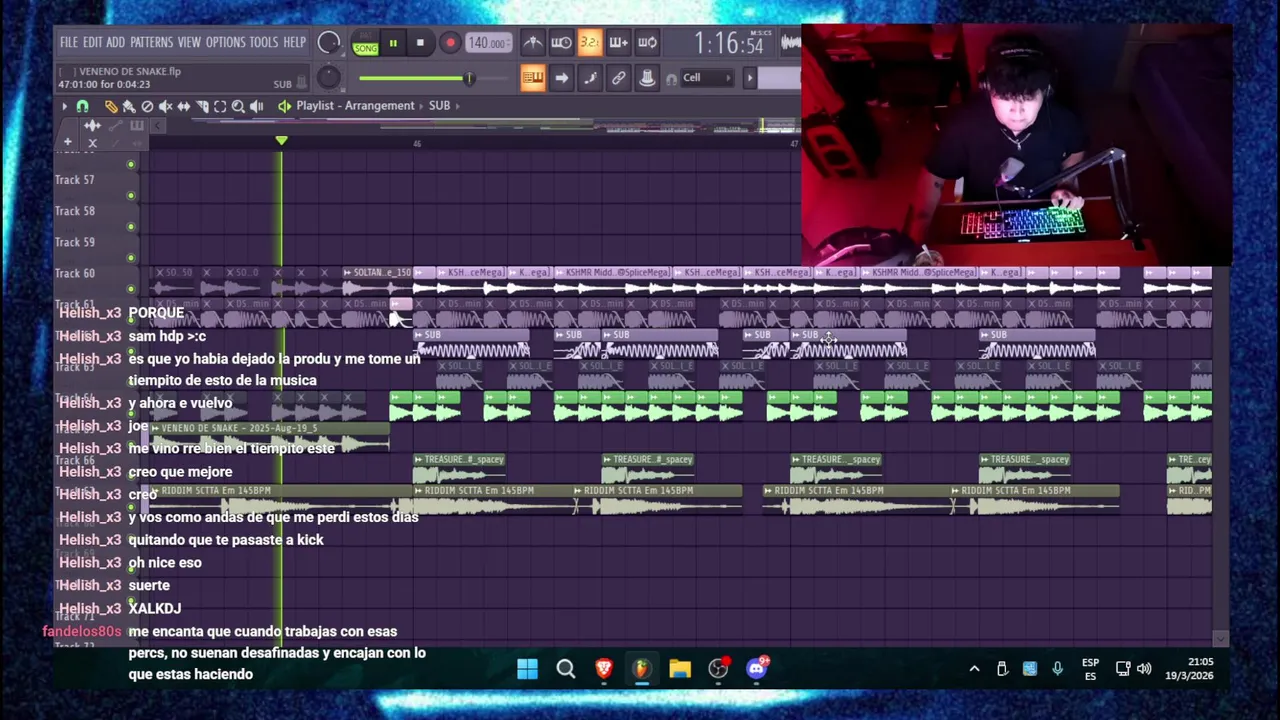Click the green speaker playlist icon
Image resolution: width=1280 pixels, height=720 pixels.
click(x=284, y=106)
